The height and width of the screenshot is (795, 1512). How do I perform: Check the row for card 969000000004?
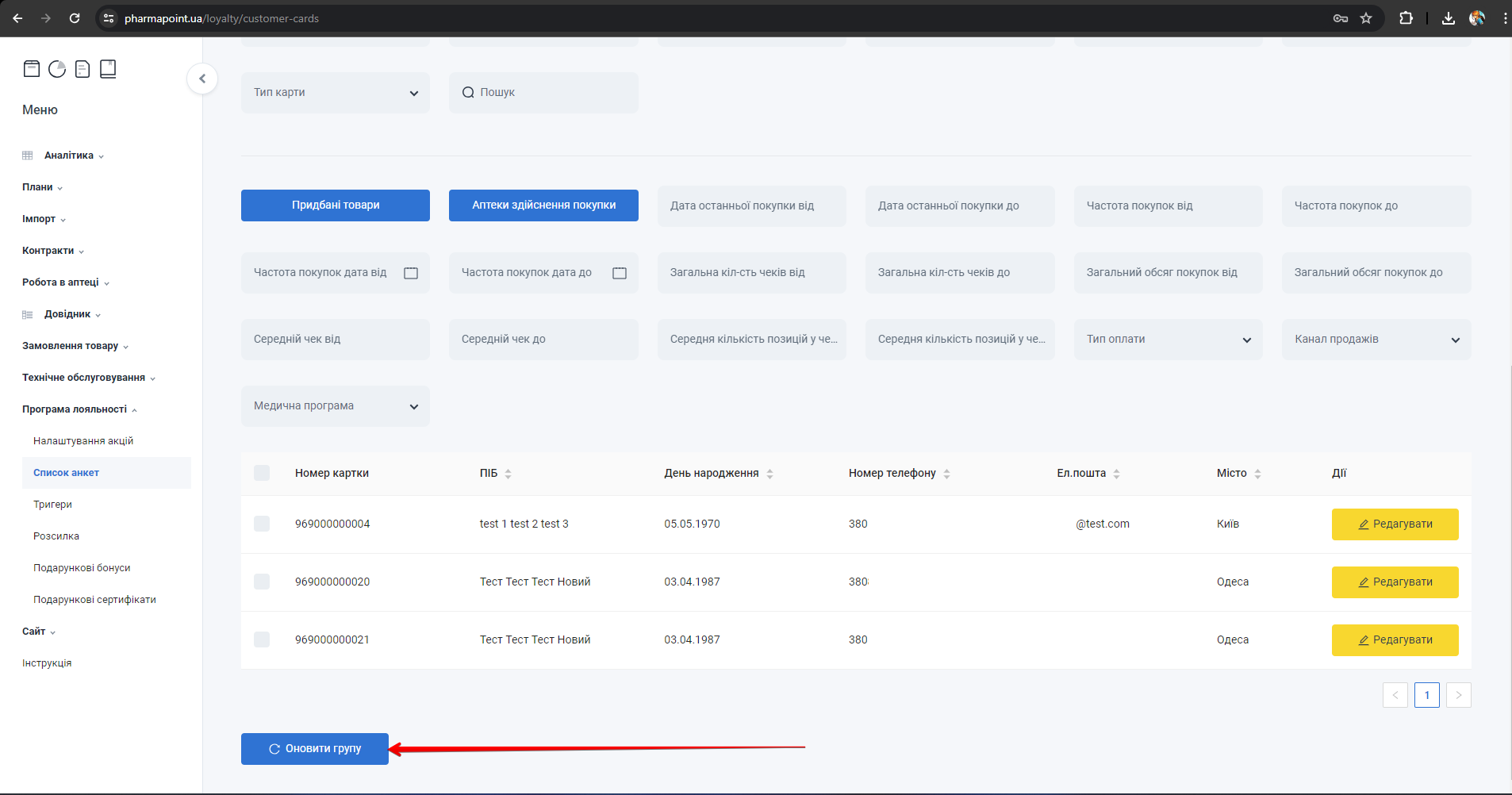(262, 524)
